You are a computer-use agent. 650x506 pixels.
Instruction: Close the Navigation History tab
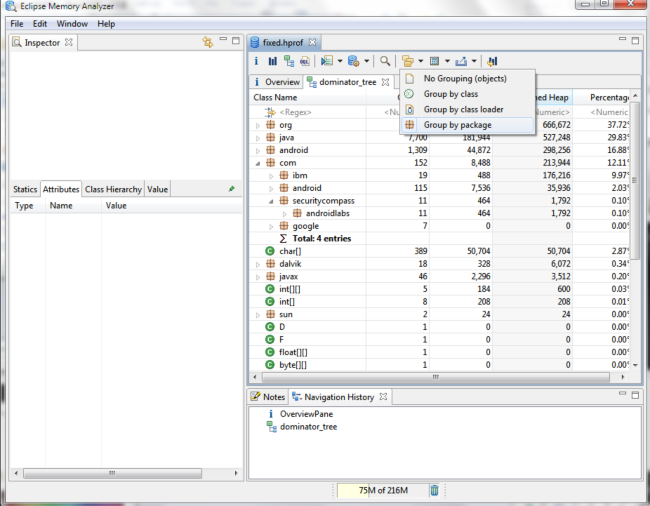point(383,397)
